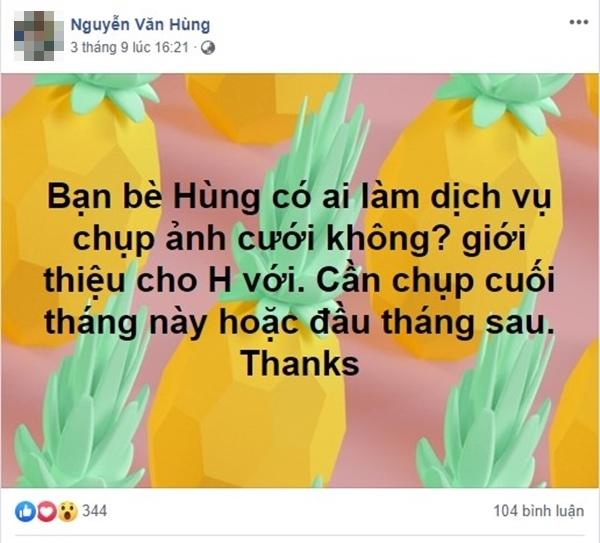Viewport: 600px width, 543px height.
Task: Click the blurred profile picture avatar
Action: [x=39, y=36]
